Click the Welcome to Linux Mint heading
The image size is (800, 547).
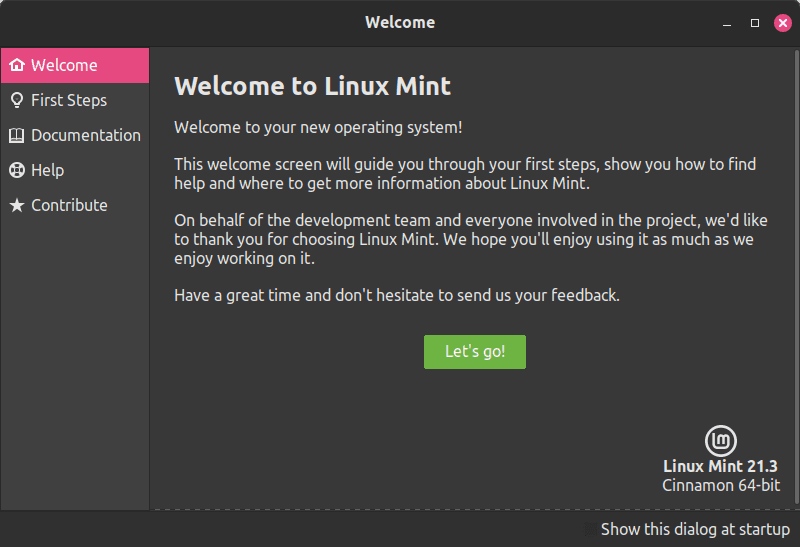312,86
